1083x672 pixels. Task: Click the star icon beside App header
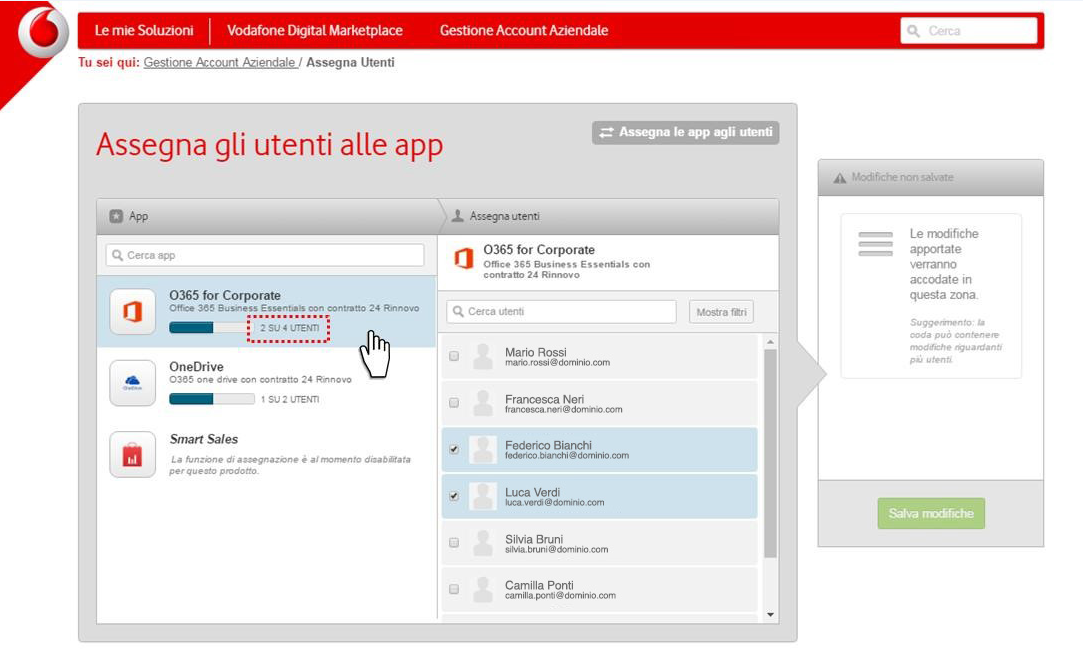coord(116,216)
